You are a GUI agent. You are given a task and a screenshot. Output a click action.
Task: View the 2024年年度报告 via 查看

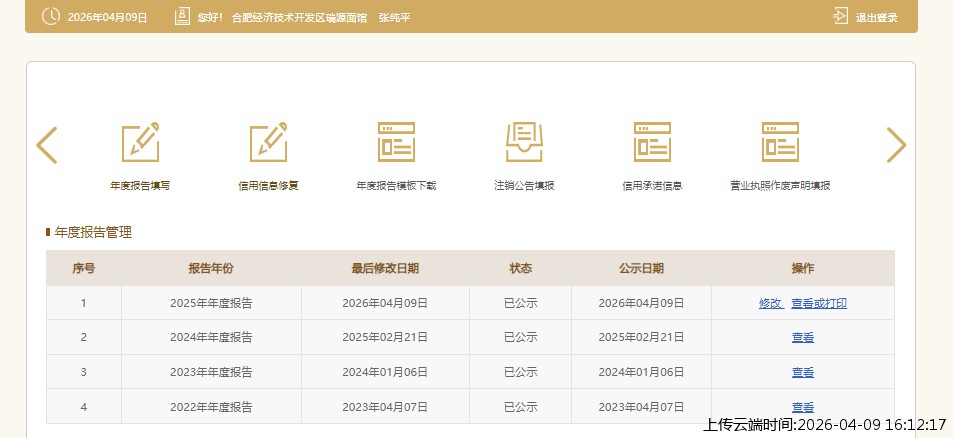click(803, 338)
